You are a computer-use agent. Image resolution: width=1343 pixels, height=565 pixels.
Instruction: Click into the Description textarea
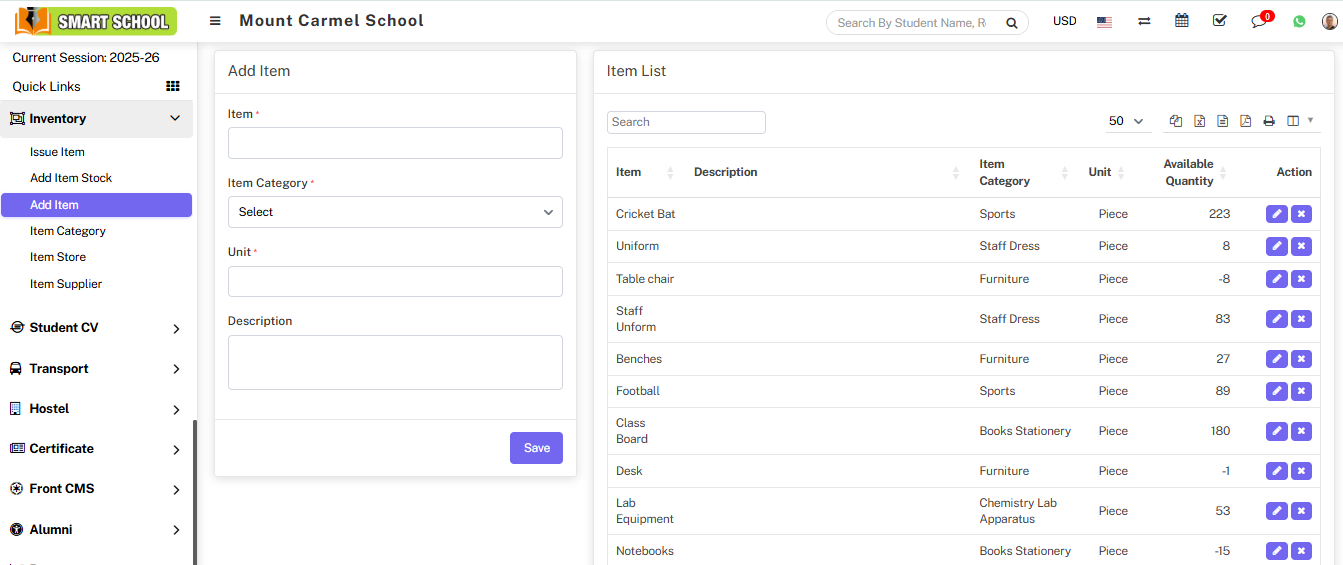click(x=395, y=362)
